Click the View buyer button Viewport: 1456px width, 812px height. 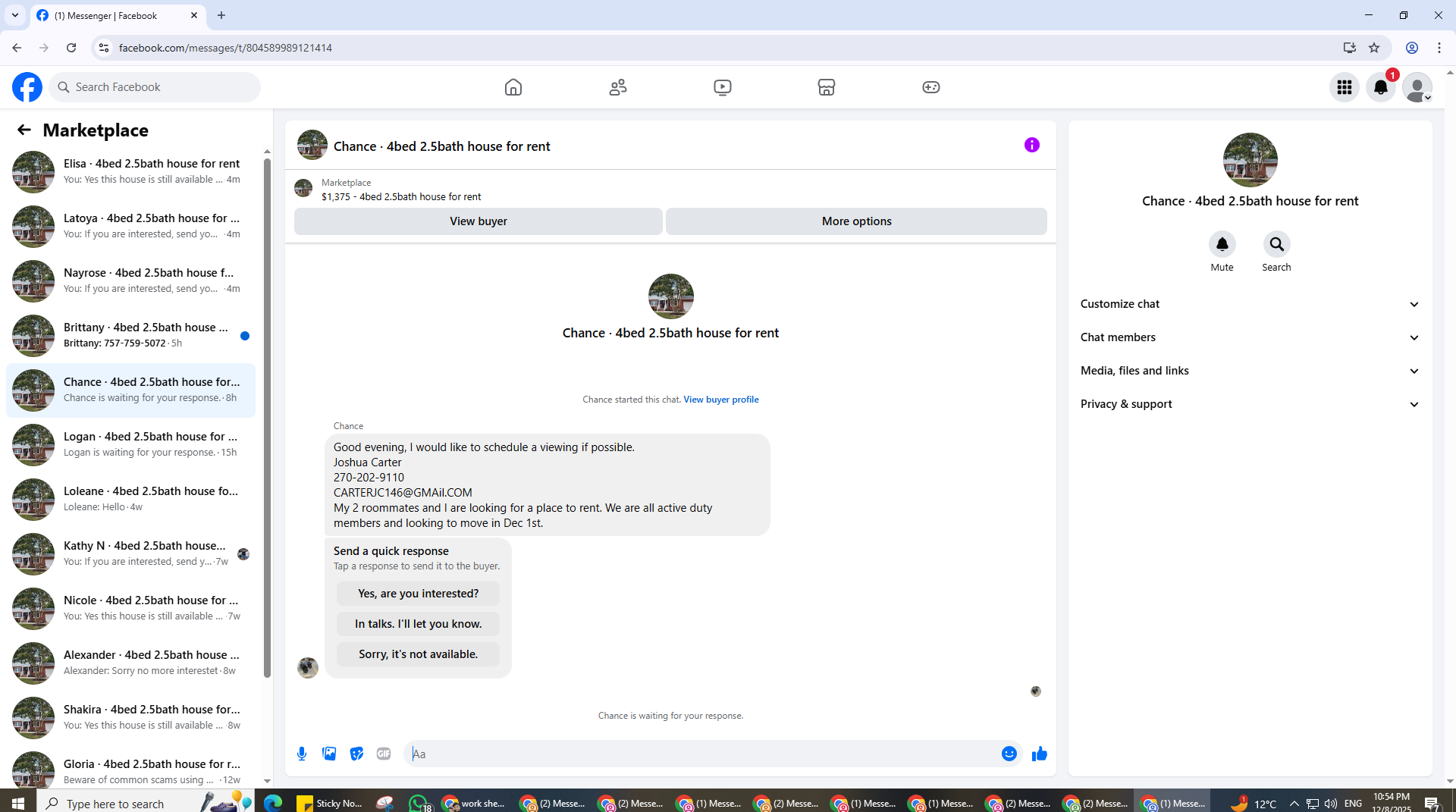[479, 221]
